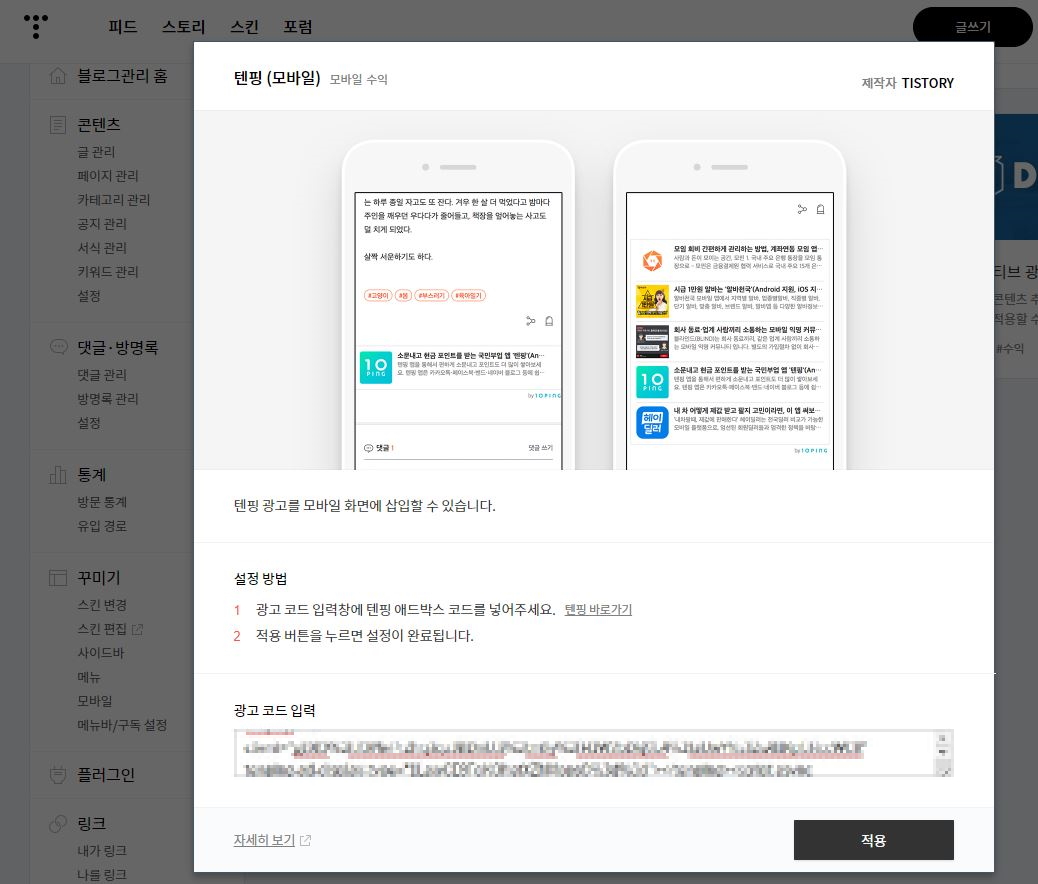Screen dimensions: 1038x884
Task: Open the 포럼 top menu
Action: click(x=298, y=27)
